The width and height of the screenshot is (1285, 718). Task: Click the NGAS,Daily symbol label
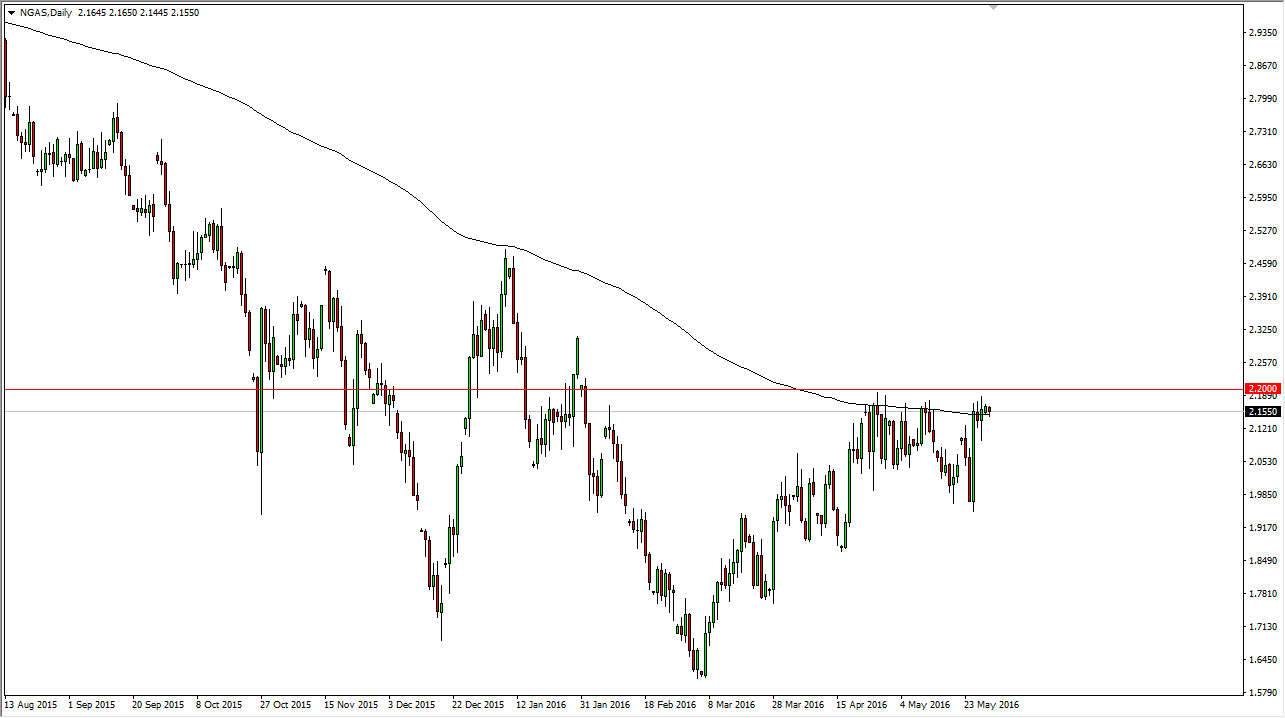click(x=46, y=13)
